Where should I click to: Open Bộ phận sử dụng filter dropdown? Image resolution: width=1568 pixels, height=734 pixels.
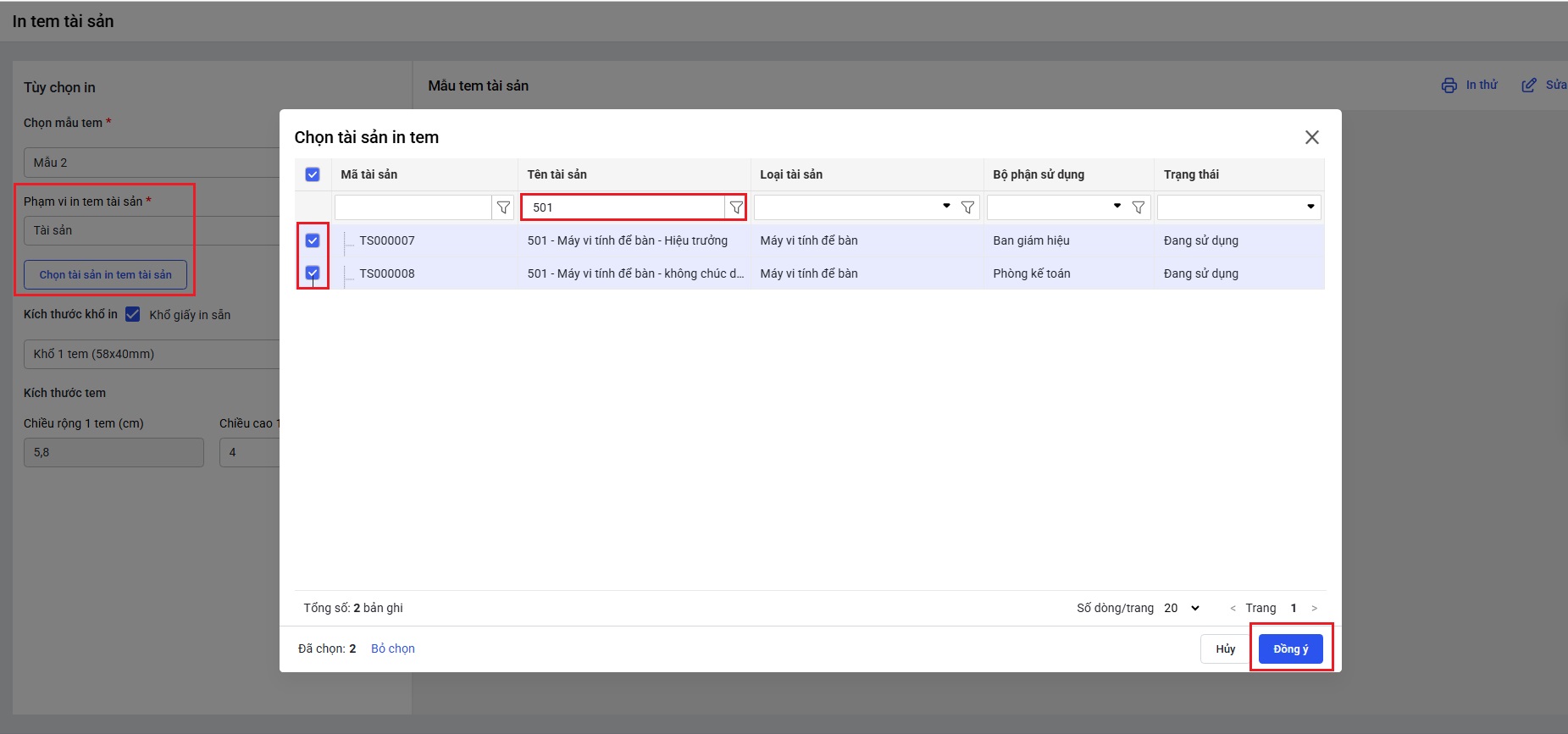pos(1117,207)
